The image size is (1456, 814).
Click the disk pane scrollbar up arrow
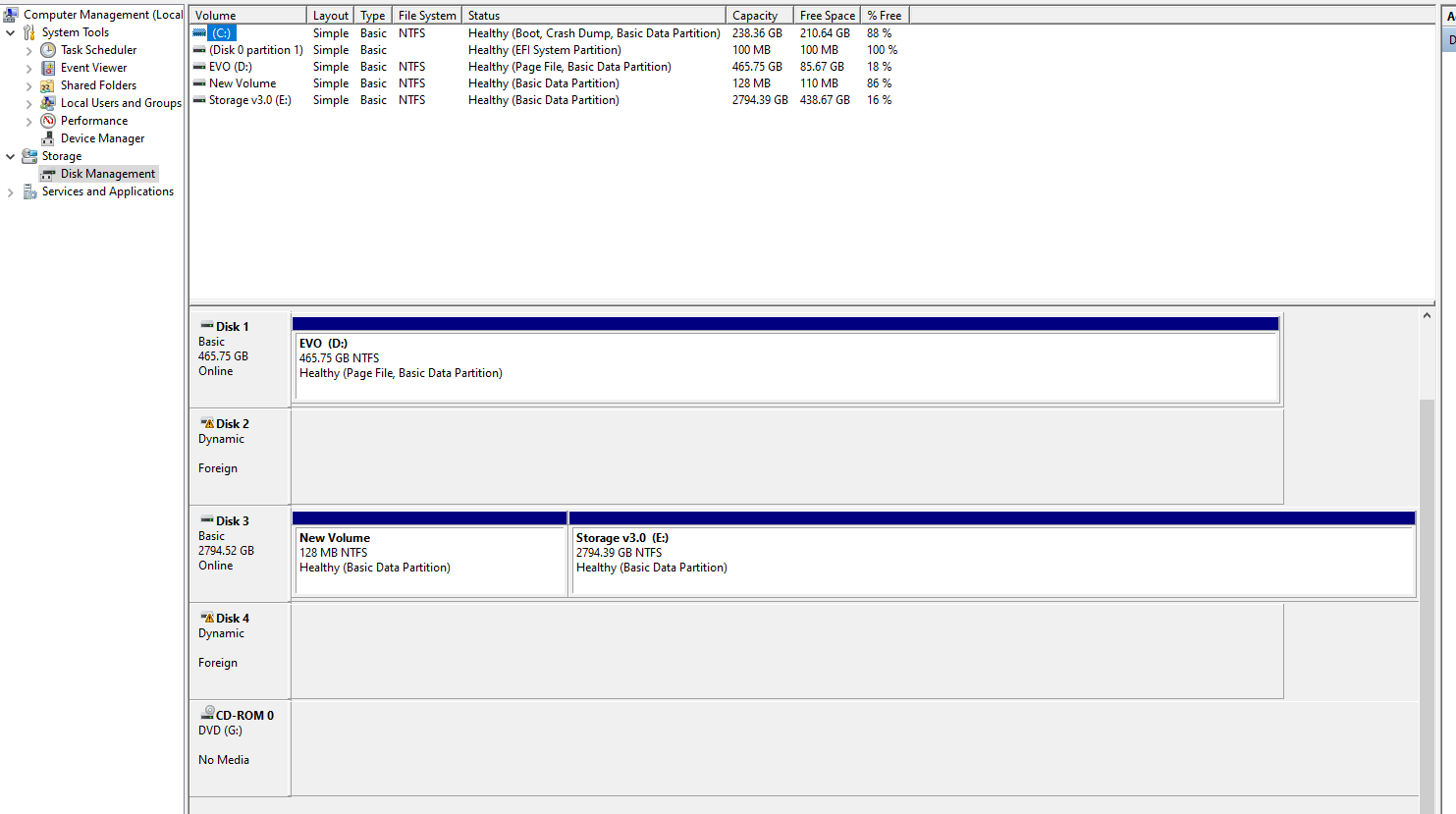click(1427, 315)
